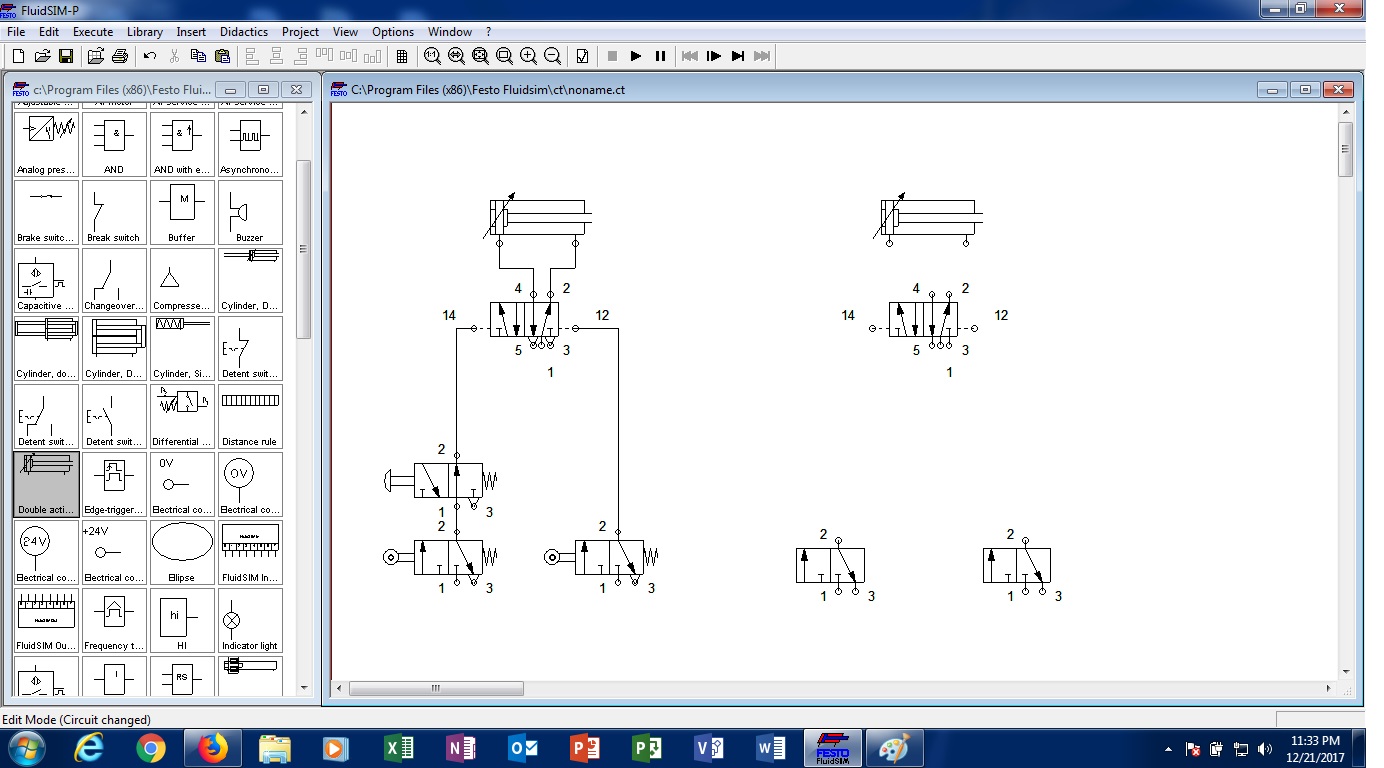Toggle the grid display toolbar icon
Image resolution: width=1384 pixels, height=768 pixels.
click(x=402, y=56)
